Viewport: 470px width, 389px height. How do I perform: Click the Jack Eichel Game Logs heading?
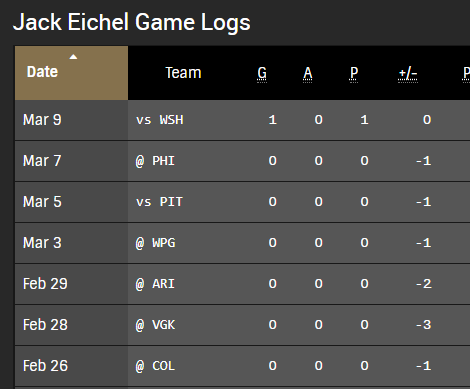[x=132, y=22]
